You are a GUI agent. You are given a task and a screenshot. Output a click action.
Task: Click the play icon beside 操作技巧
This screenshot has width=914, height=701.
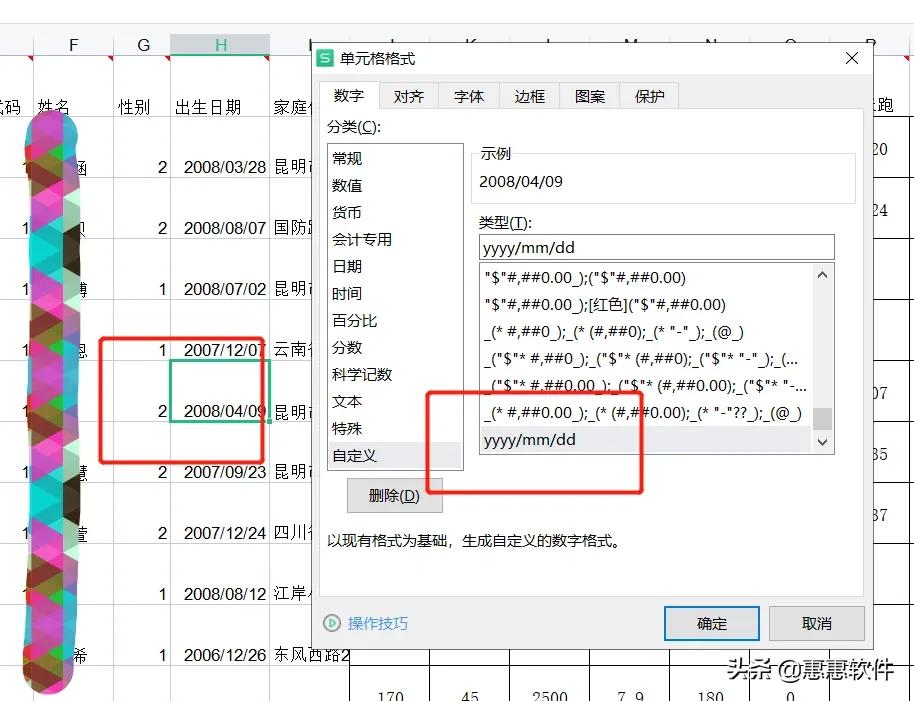331,623
